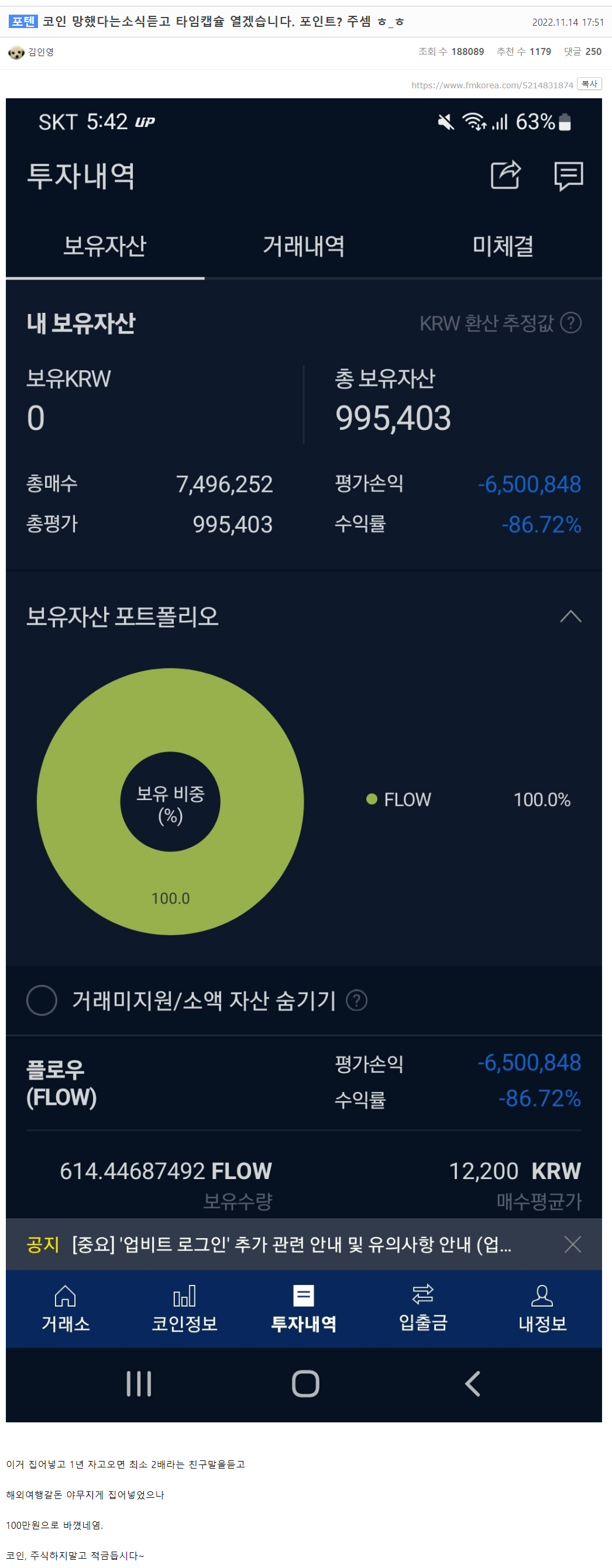Viewport: 612px width, 1568px height.
Task: Enable 거래미지원/소액 자산 숨기기 checkbox
Action: pyautogui.click(x=42, y=1001)
